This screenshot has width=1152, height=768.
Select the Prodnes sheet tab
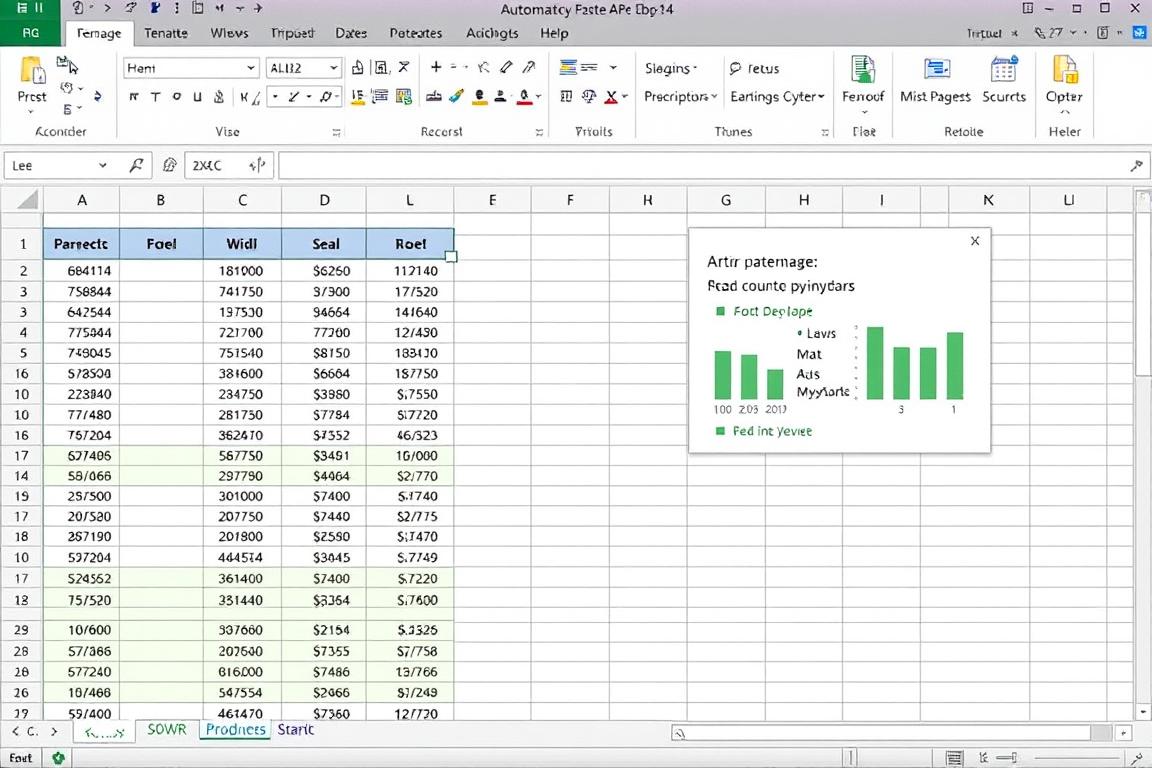tap(234, 730)
